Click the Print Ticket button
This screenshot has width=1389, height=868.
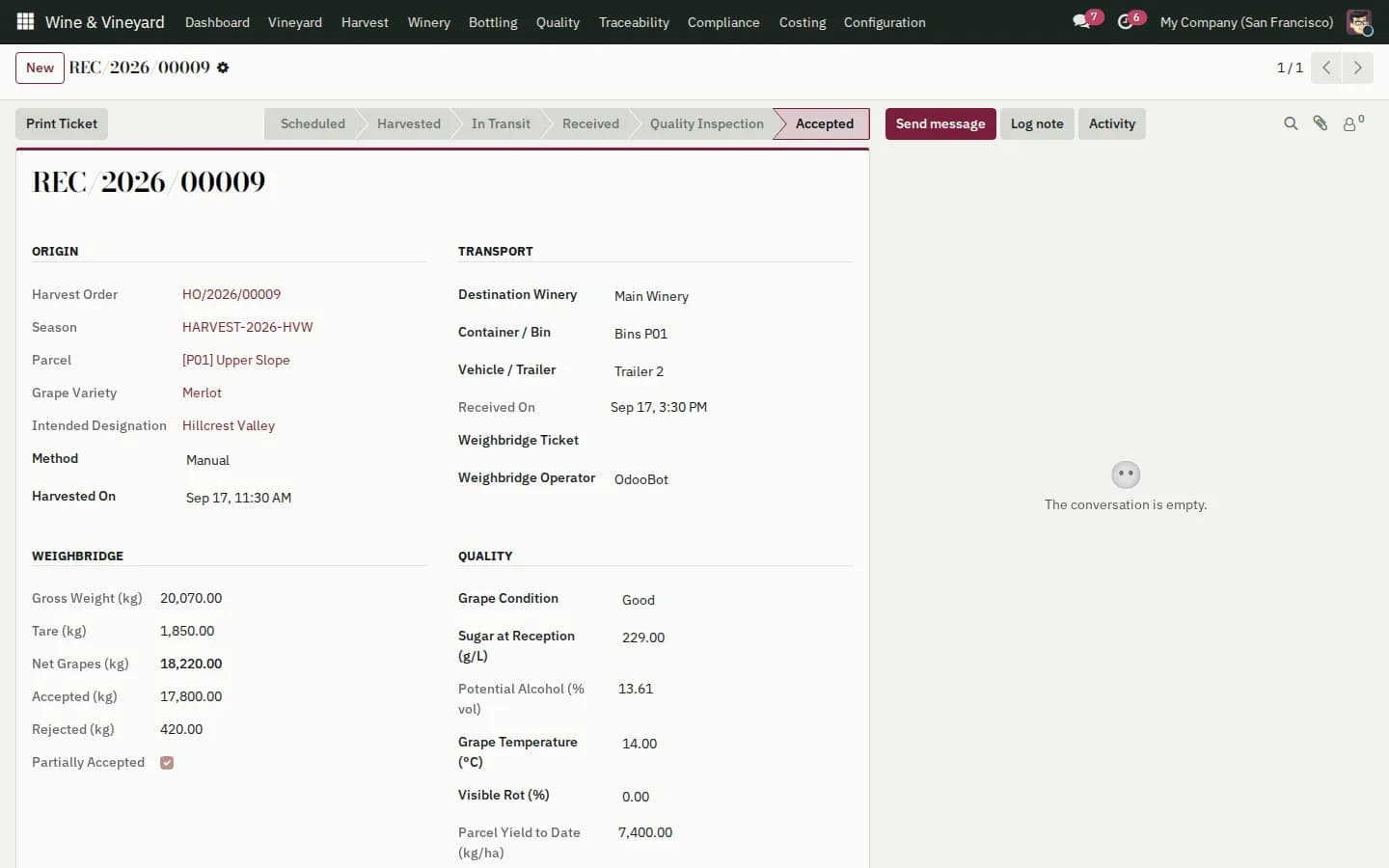pyautogui.click(x=62, y=123)
